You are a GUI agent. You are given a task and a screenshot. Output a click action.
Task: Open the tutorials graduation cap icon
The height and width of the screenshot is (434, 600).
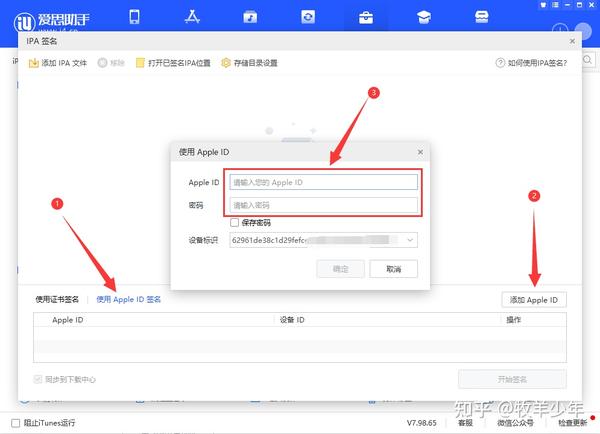[424, 17]
